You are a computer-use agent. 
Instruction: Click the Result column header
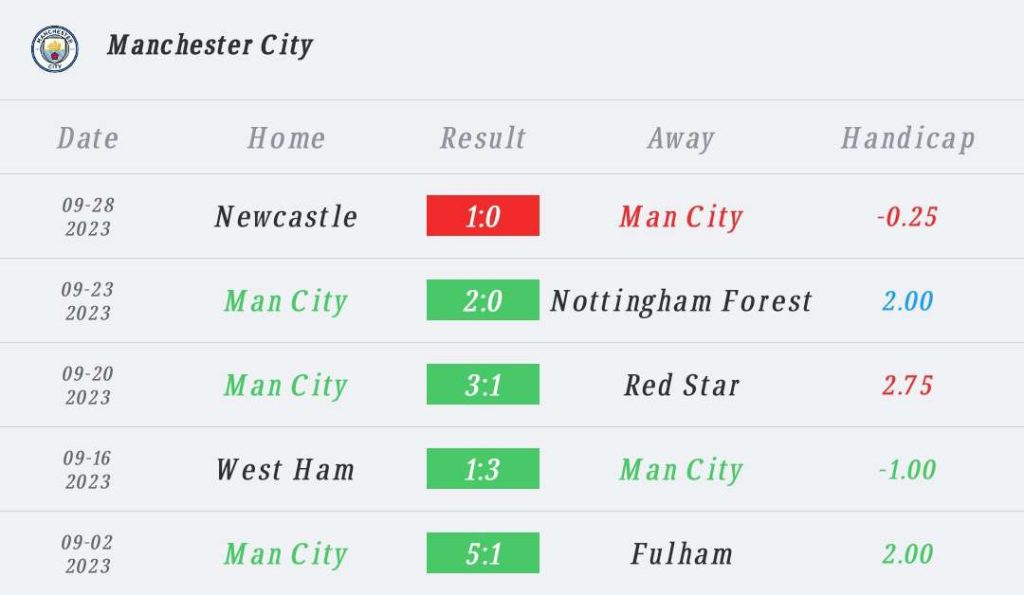tap(483, 138)
